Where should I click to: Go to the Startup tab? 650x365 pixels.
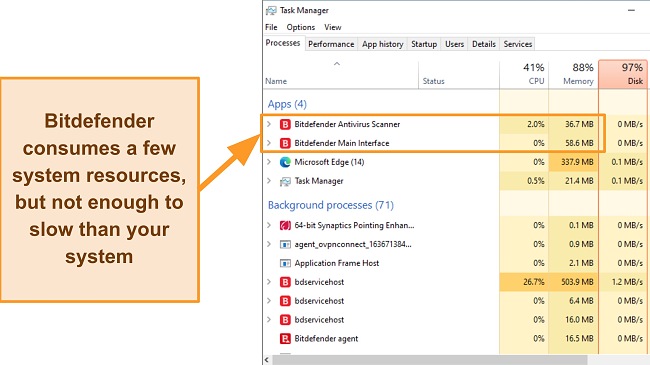pos(424,44)
